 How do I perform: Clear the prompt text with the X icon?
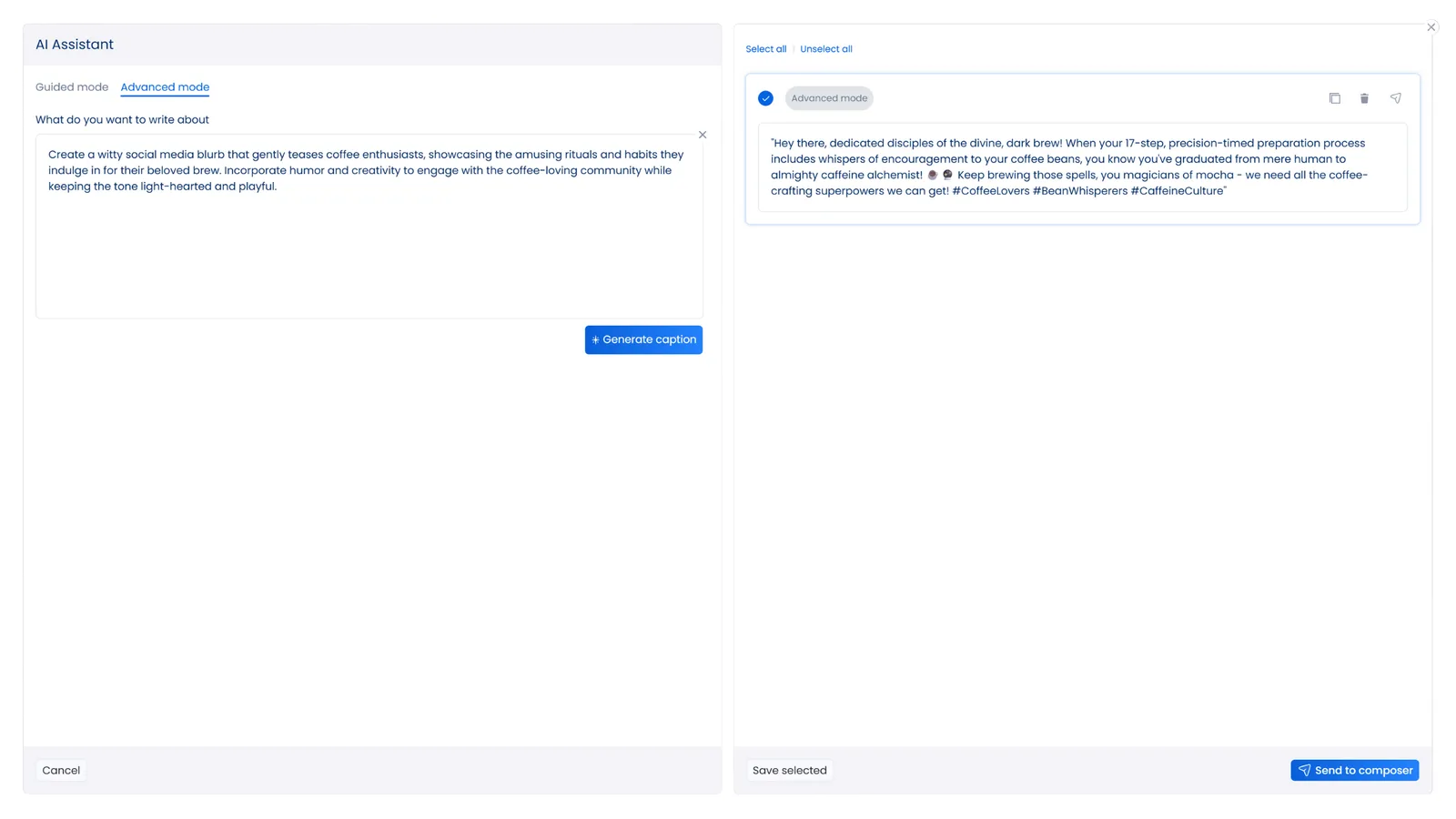click(703, 135)
